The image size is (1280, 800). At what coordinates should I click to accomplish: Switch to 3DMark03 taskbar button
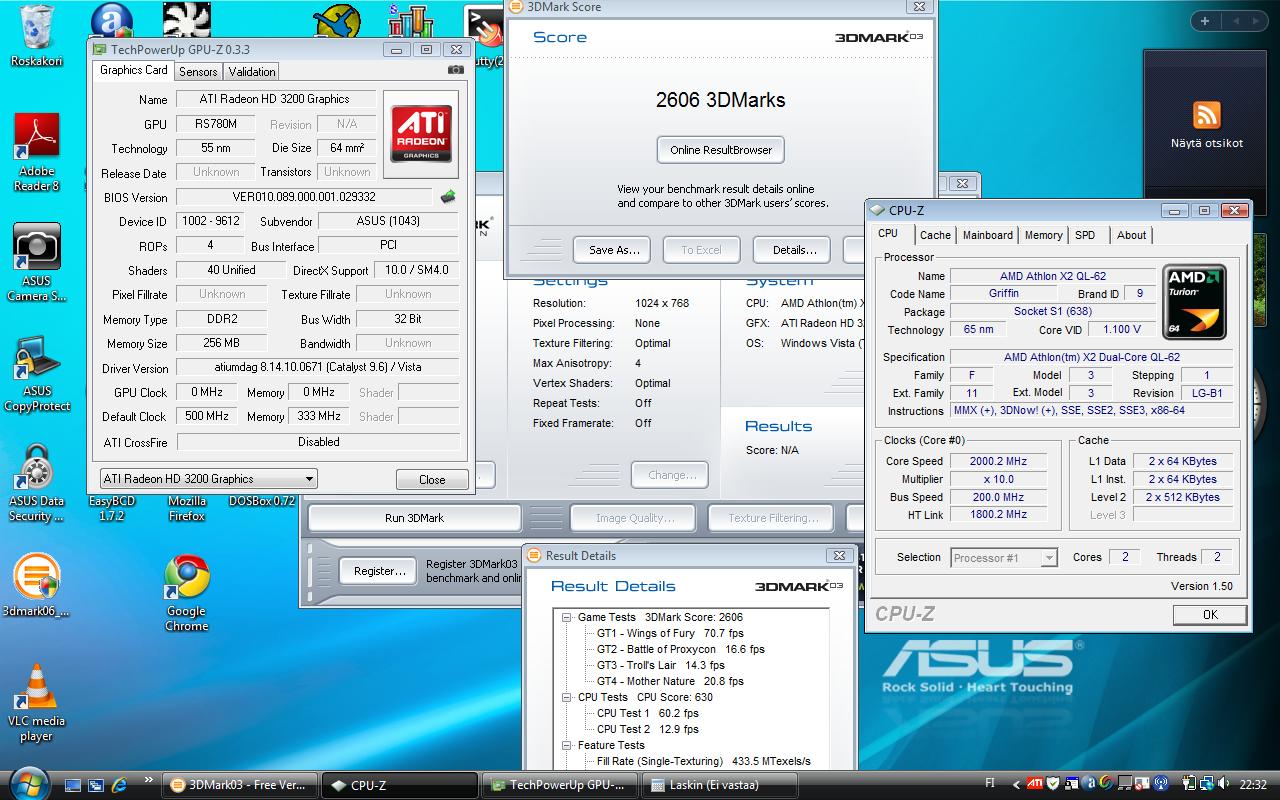(x=240, y=785)
